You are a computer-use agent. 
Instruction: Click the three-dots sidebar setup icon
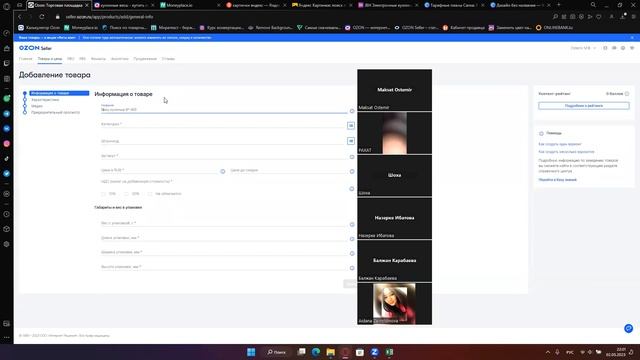[7, 337]
